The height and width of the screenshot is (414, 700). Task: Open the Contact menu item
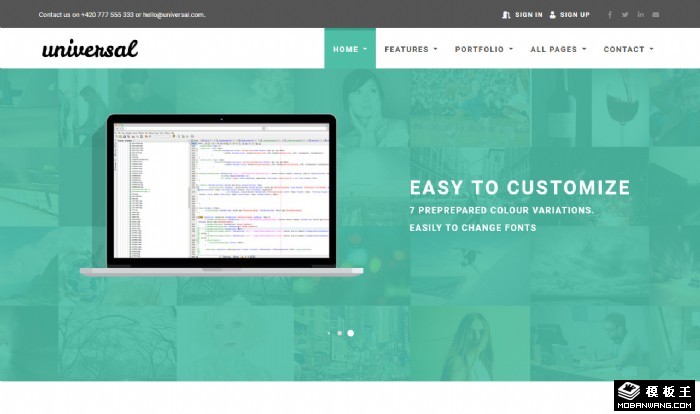point(628,49)
